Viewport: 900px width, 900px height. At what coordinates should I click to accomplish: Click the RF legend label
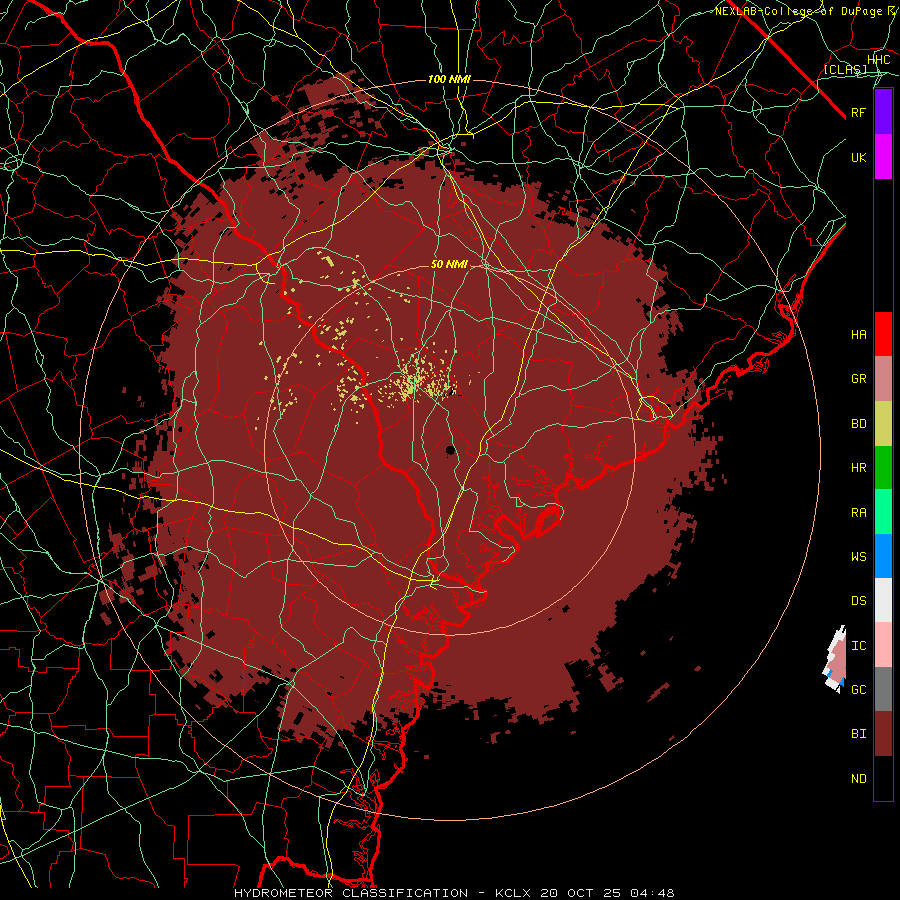858,112
